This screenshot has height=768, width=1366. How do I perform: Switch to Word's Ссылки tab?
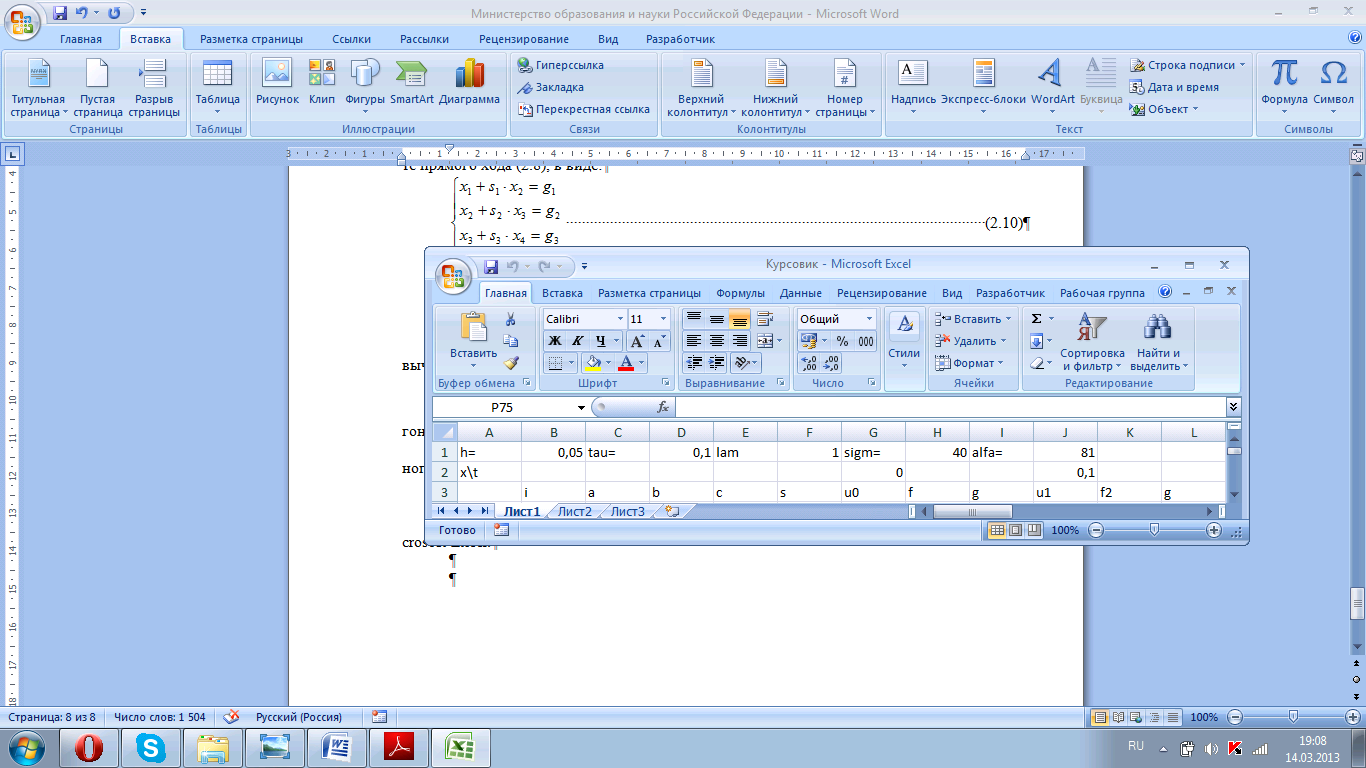351,39
